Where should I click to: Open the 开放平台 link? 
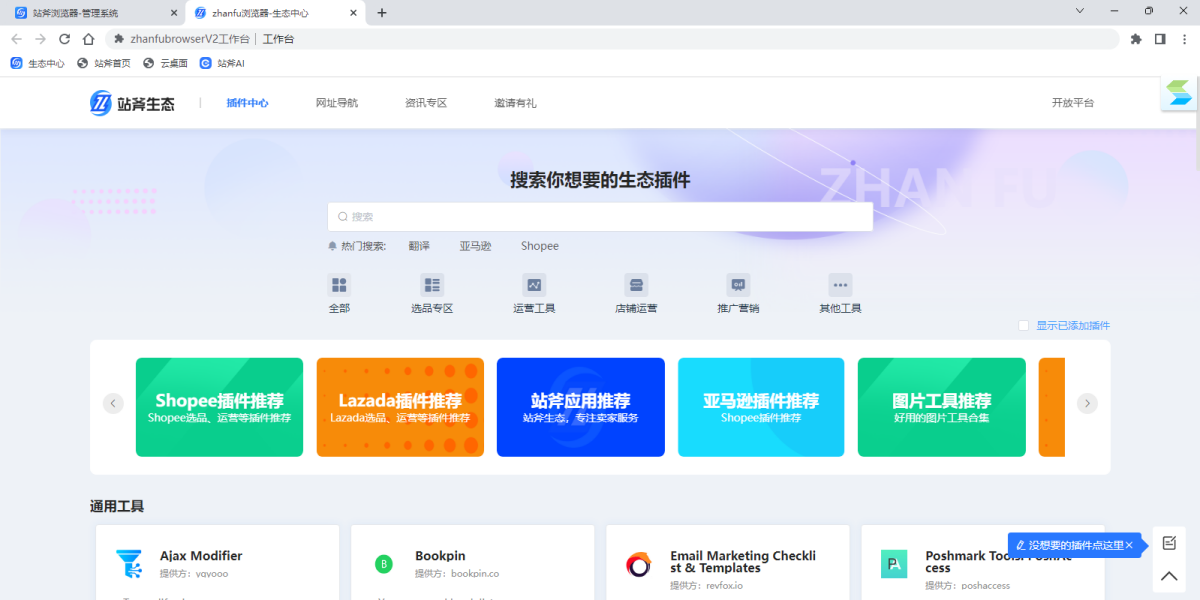[x=1074, y=103]
